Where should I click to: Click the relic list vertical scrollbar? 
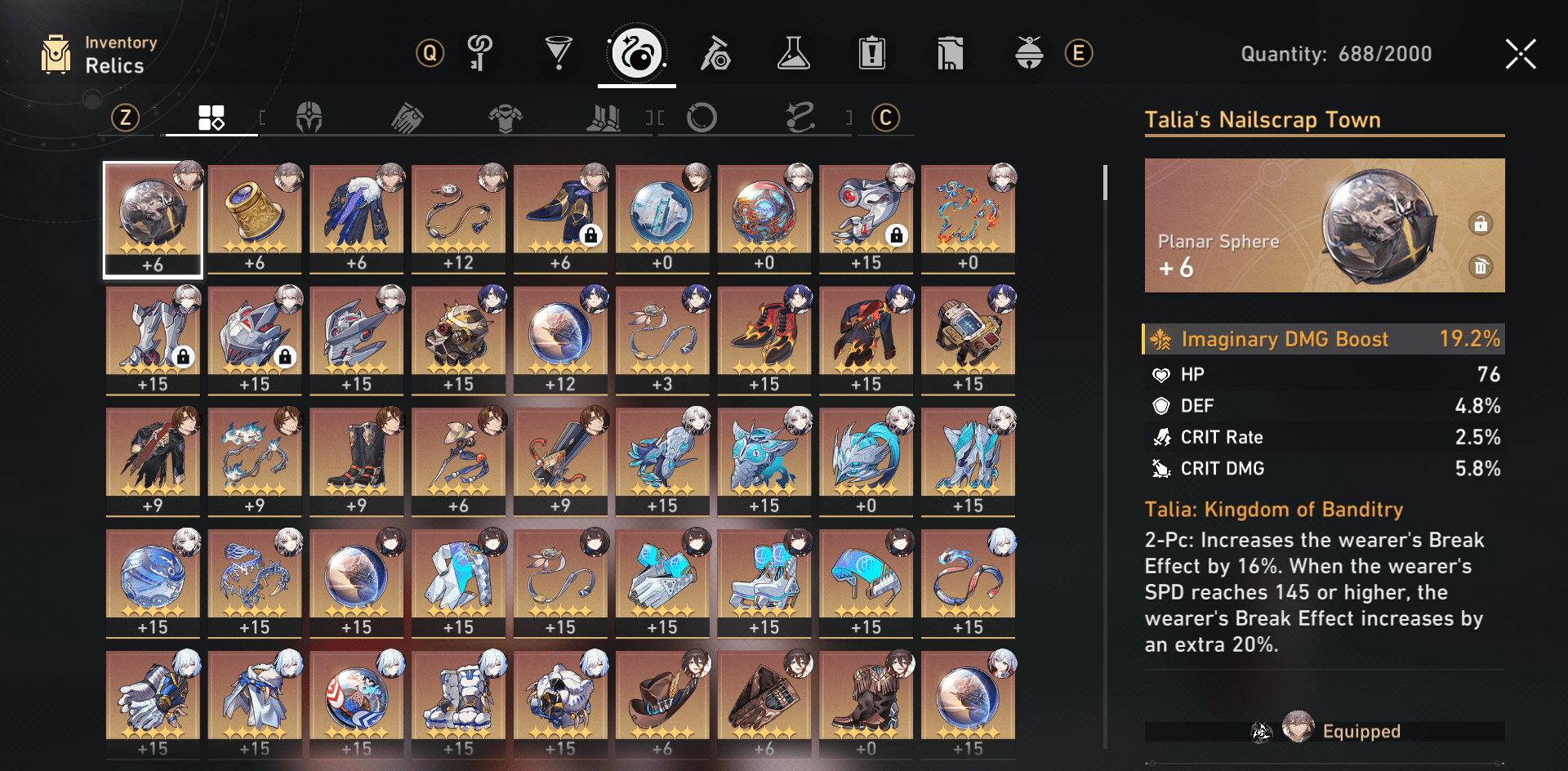(x=1105, y=183)
